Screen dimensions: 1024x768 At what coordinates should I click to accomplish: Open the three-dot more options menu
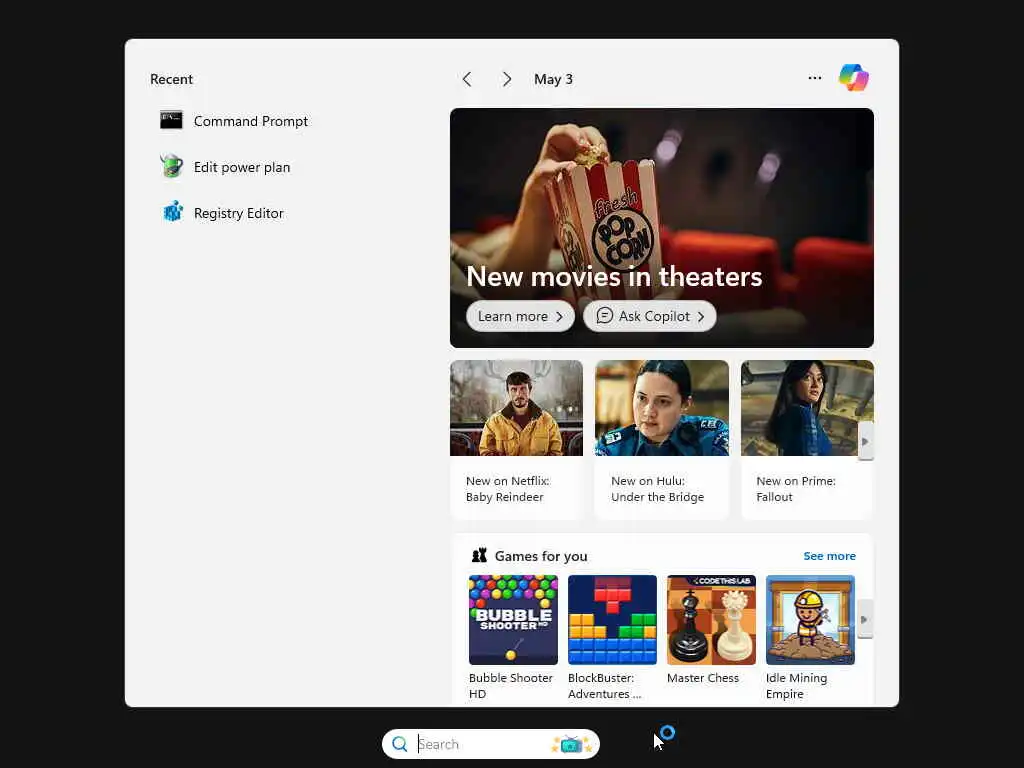(x=814, y=78)
